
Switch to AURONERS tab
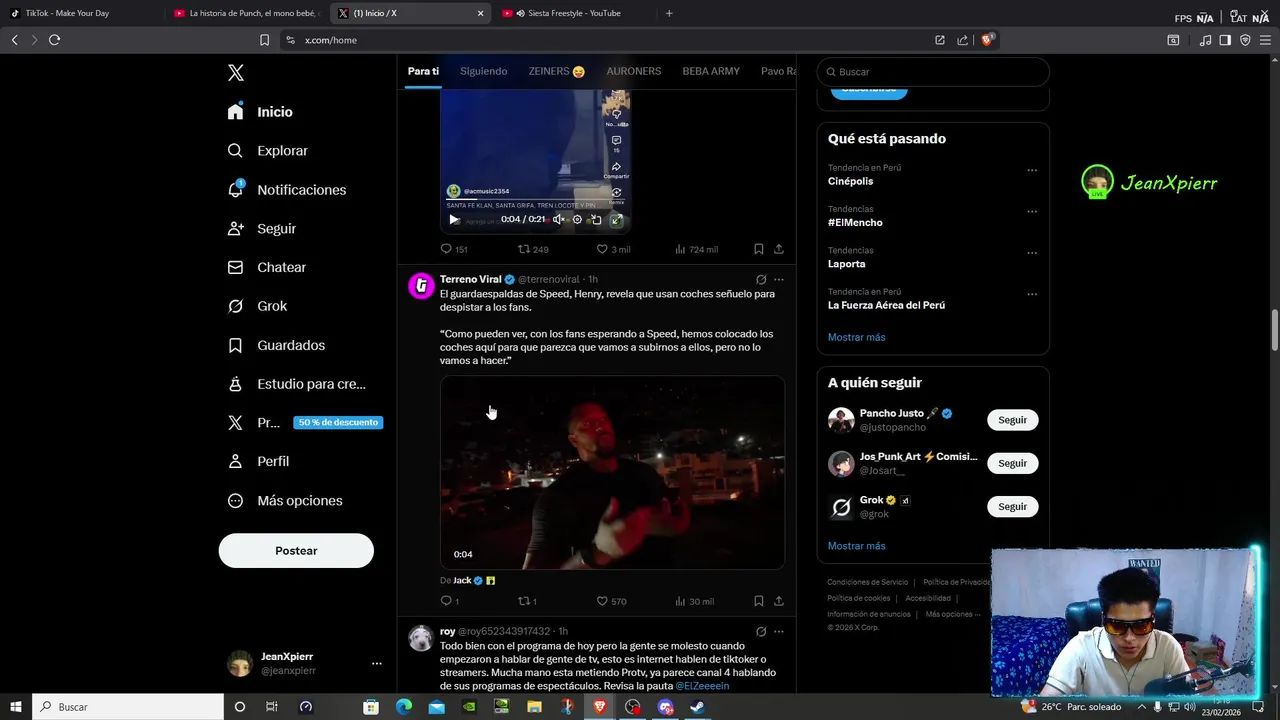[634, 71]
